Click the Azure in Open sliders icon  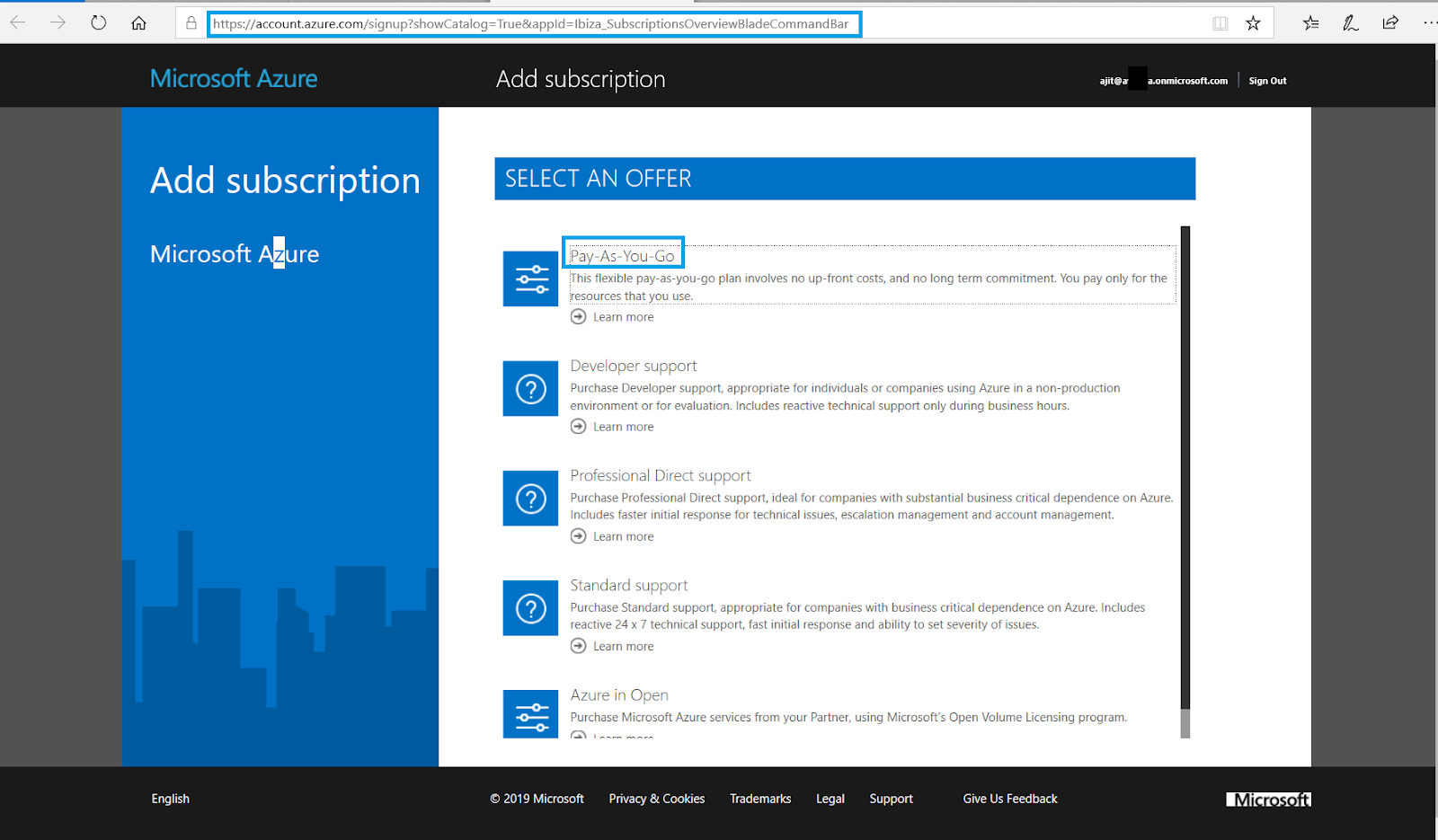[530, 714]
